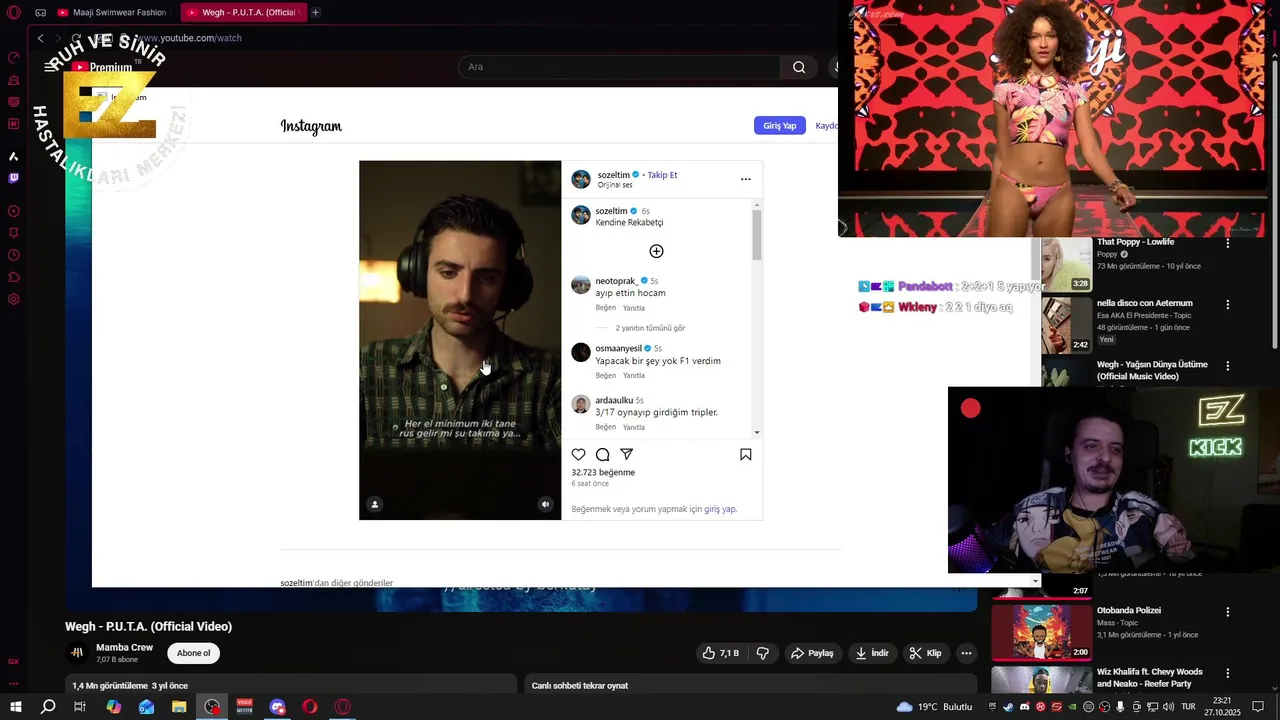Screen dimensions: 1280x720
Task: Open GX Control speedometer in sidebar
Action: (x=14, y=58)
